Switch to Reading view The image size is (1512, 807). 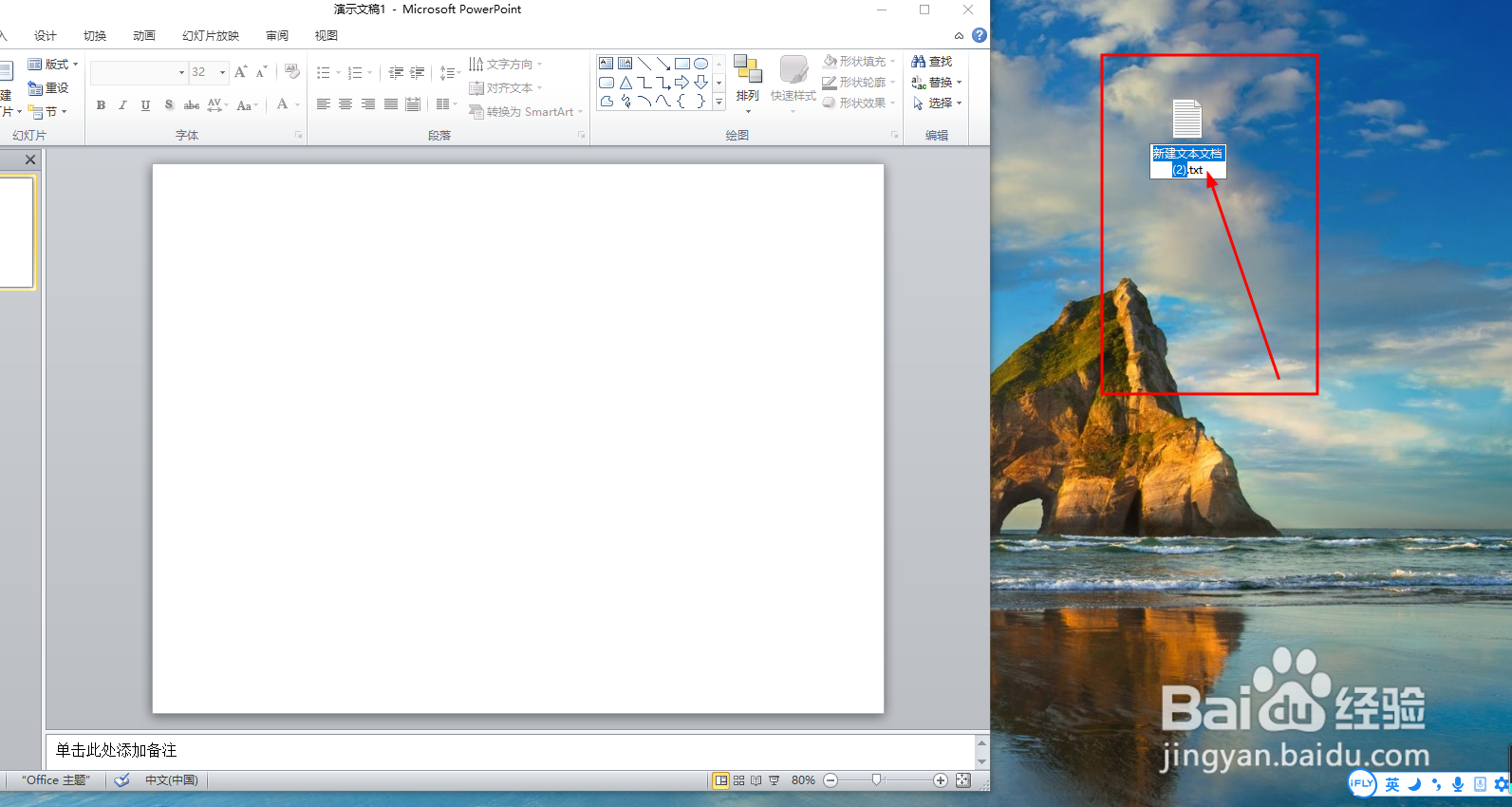[756, 780]
